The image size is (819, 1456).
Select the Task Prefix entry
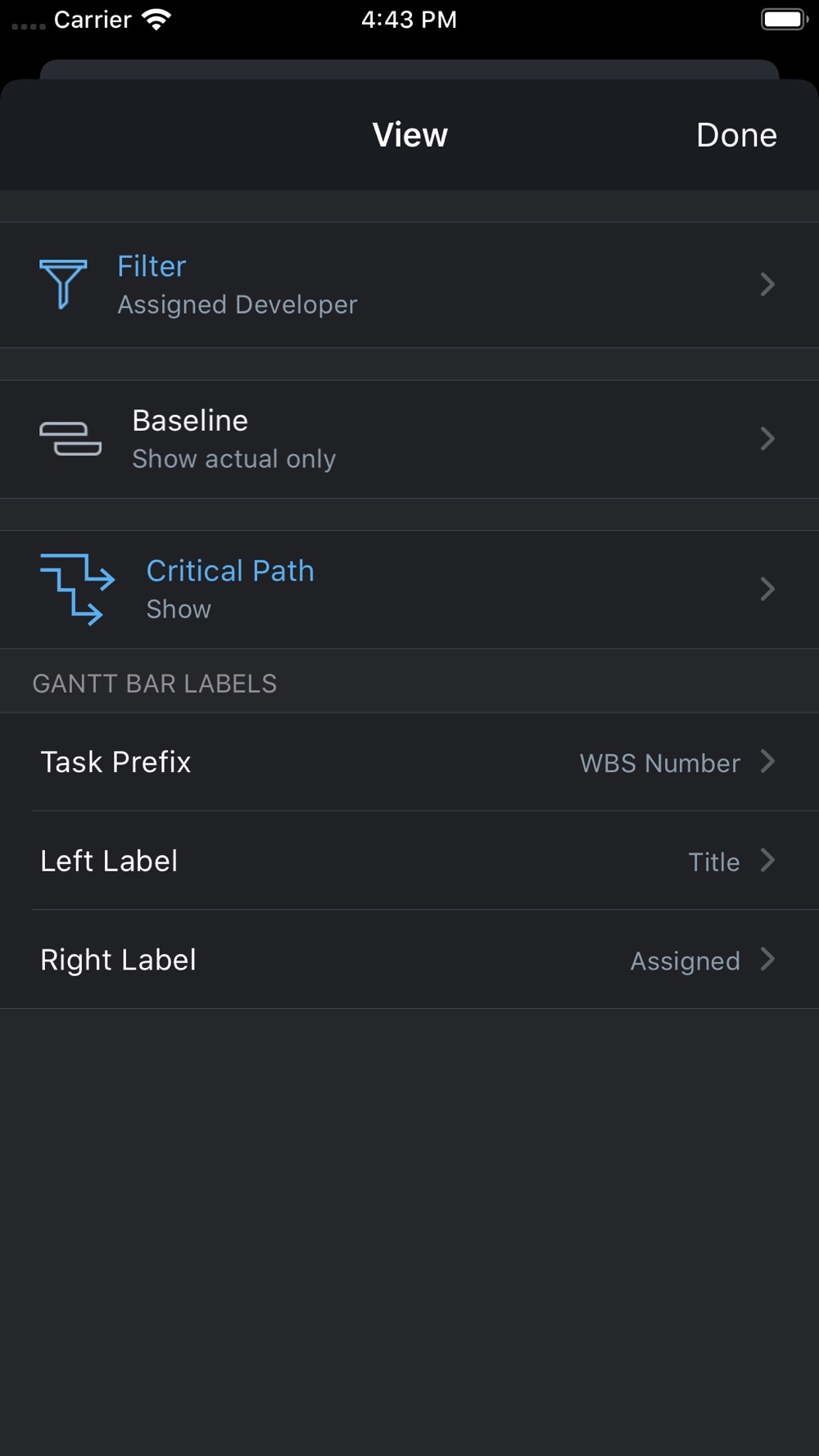pyautogui.click(x=115, y=762)
